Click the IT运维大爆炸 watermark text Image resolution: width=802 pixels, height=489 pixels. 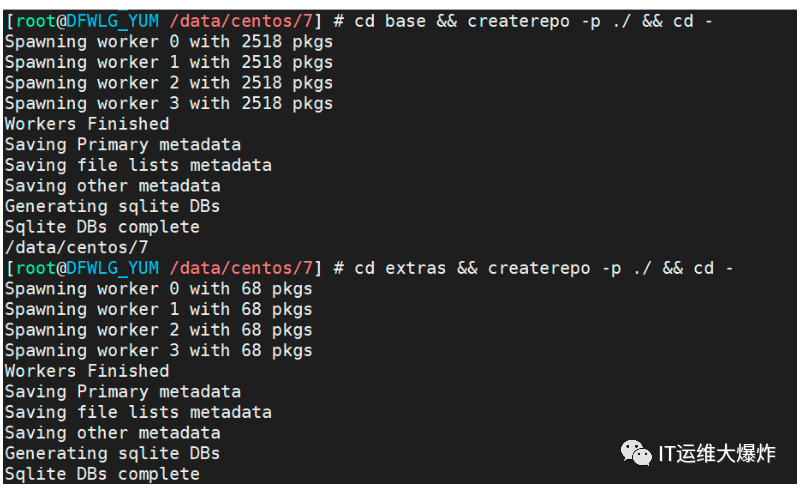pyautogui.click(x=716, y=454)
